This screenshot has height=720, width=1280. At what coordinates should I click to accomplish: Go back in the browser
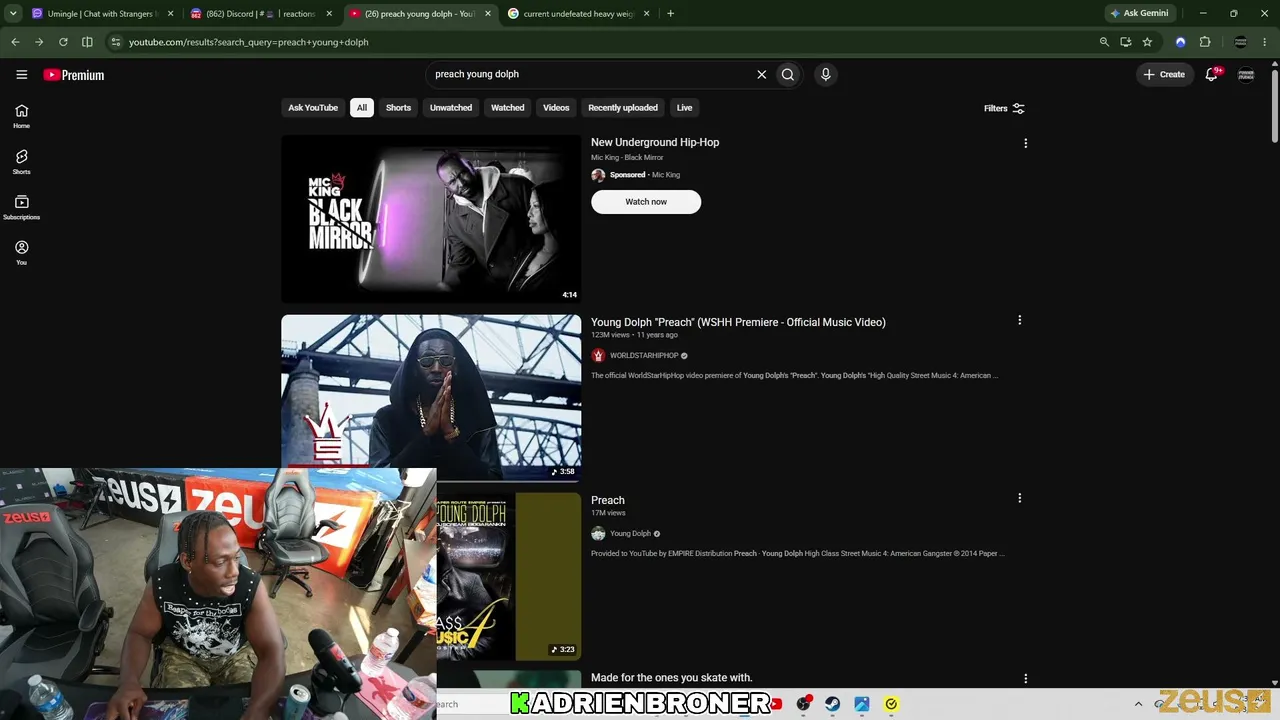15,42
